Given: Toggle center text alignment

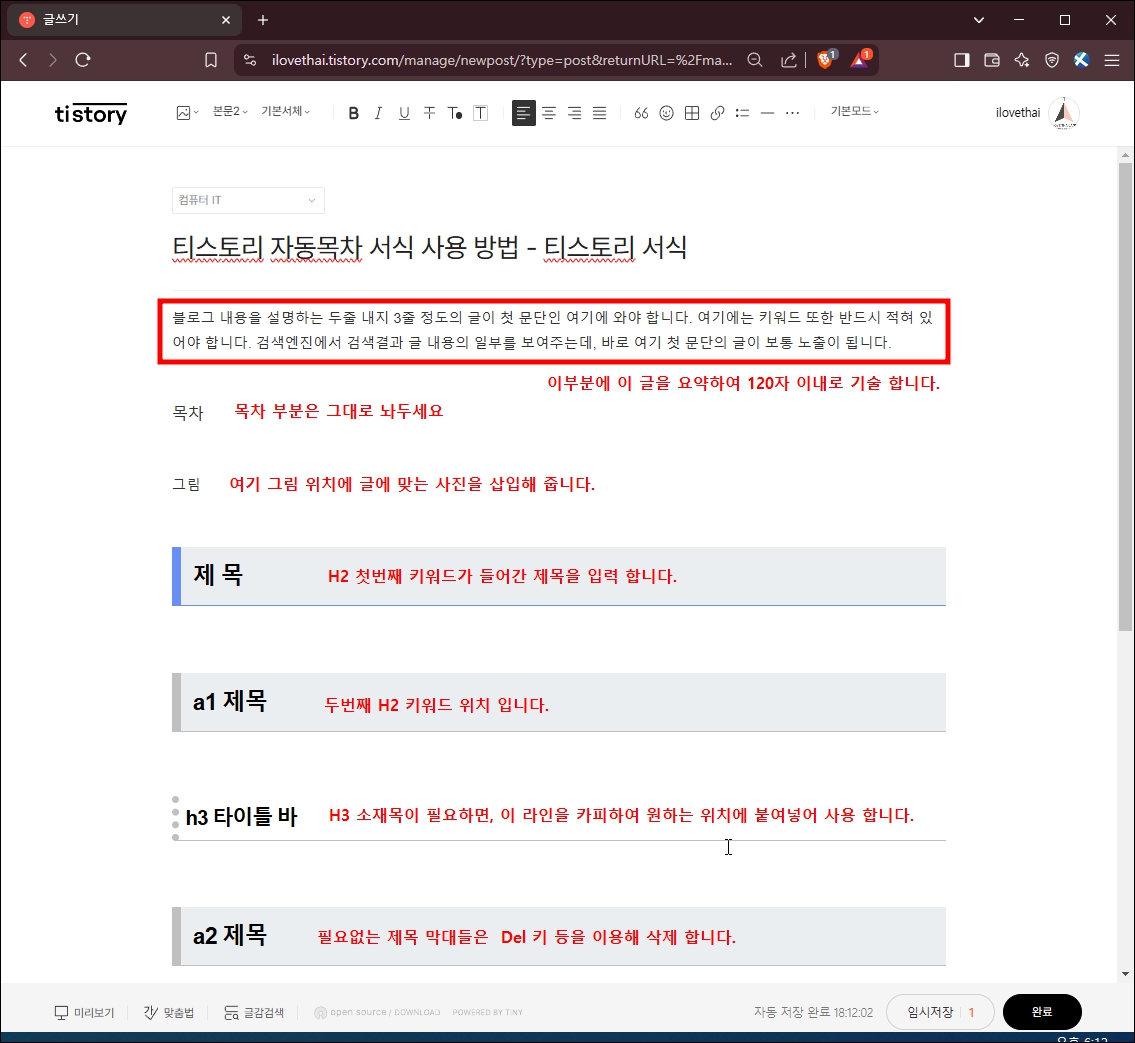Looking at the screenshot, I should click(549, 112).
